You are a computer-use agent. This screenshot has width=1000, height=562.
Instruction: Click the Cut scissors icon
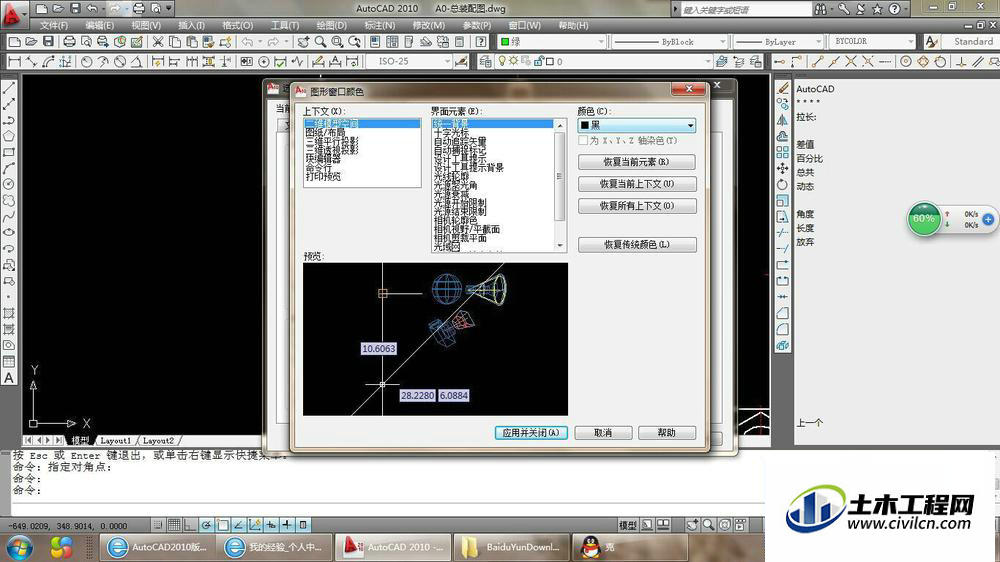(157, 41)
